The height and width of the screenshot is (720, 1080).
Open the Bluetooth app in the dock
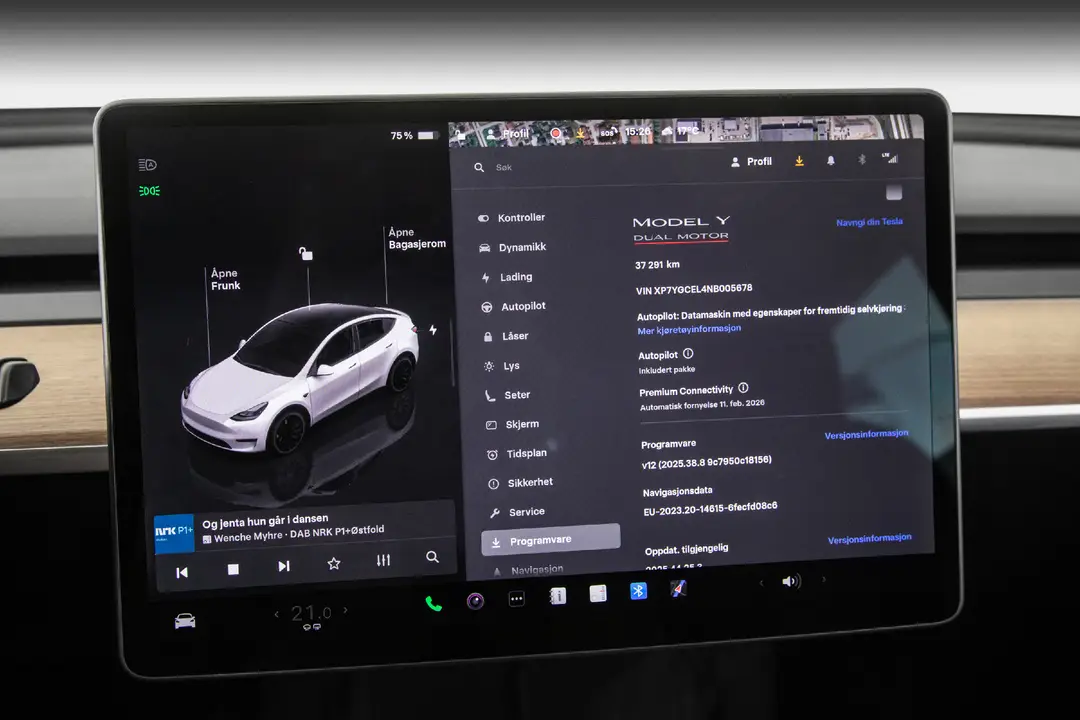click(638, 590)
